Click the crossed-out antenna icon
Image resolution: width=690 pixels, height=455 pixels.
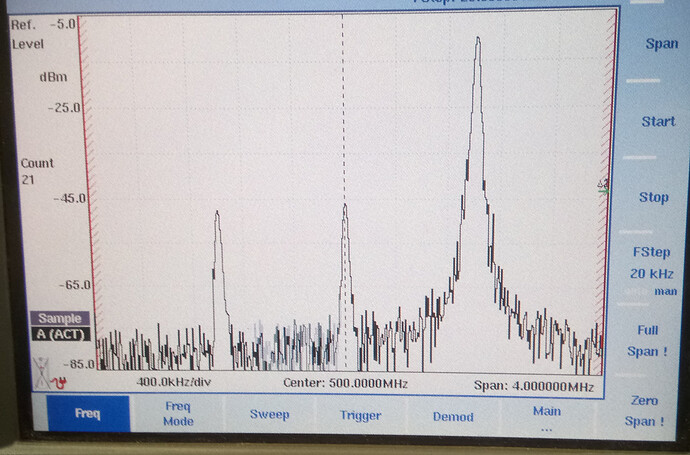[41, 371]
